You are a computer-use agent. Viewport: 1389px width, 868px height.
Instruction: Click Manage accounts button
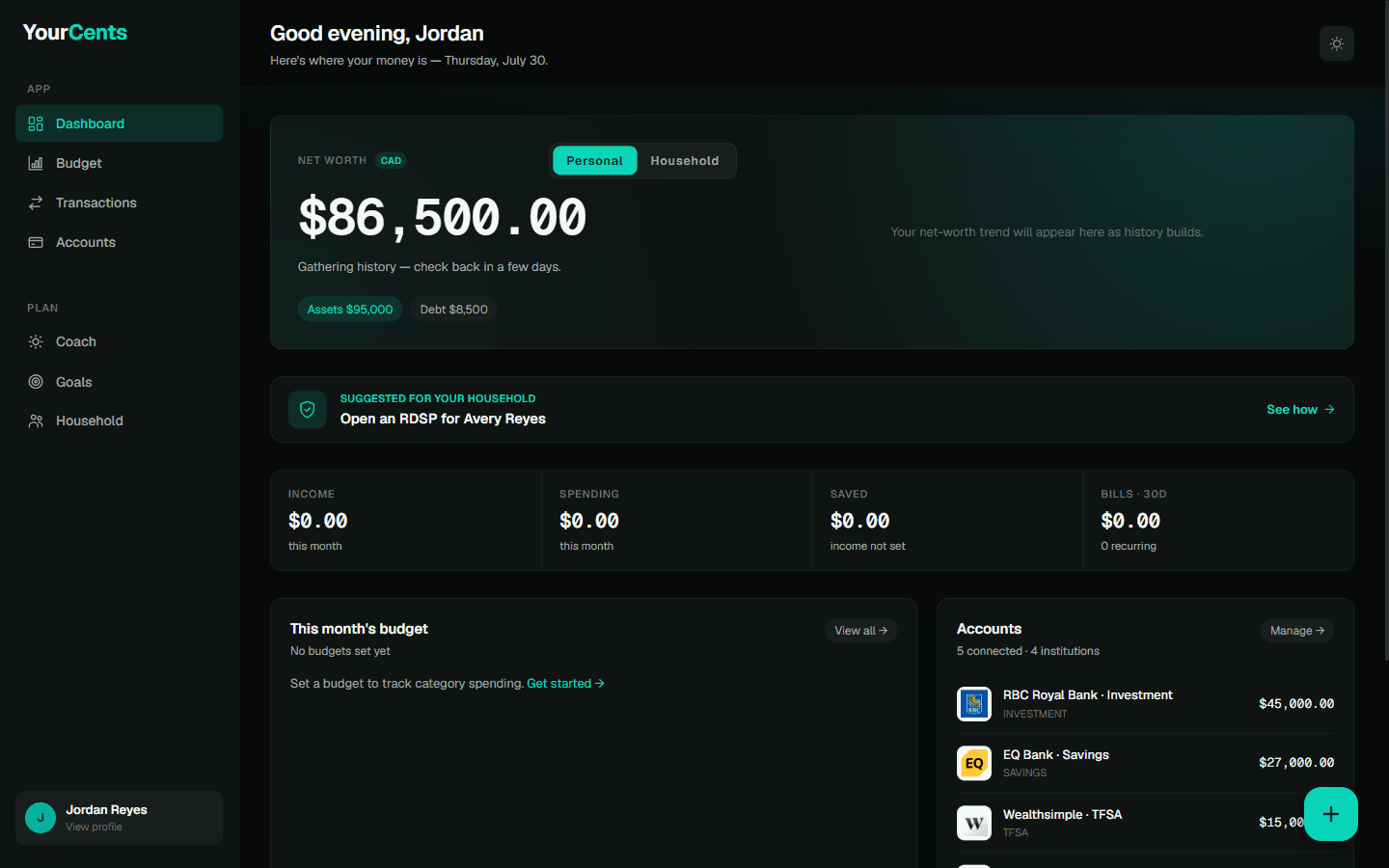[1297, 630]
